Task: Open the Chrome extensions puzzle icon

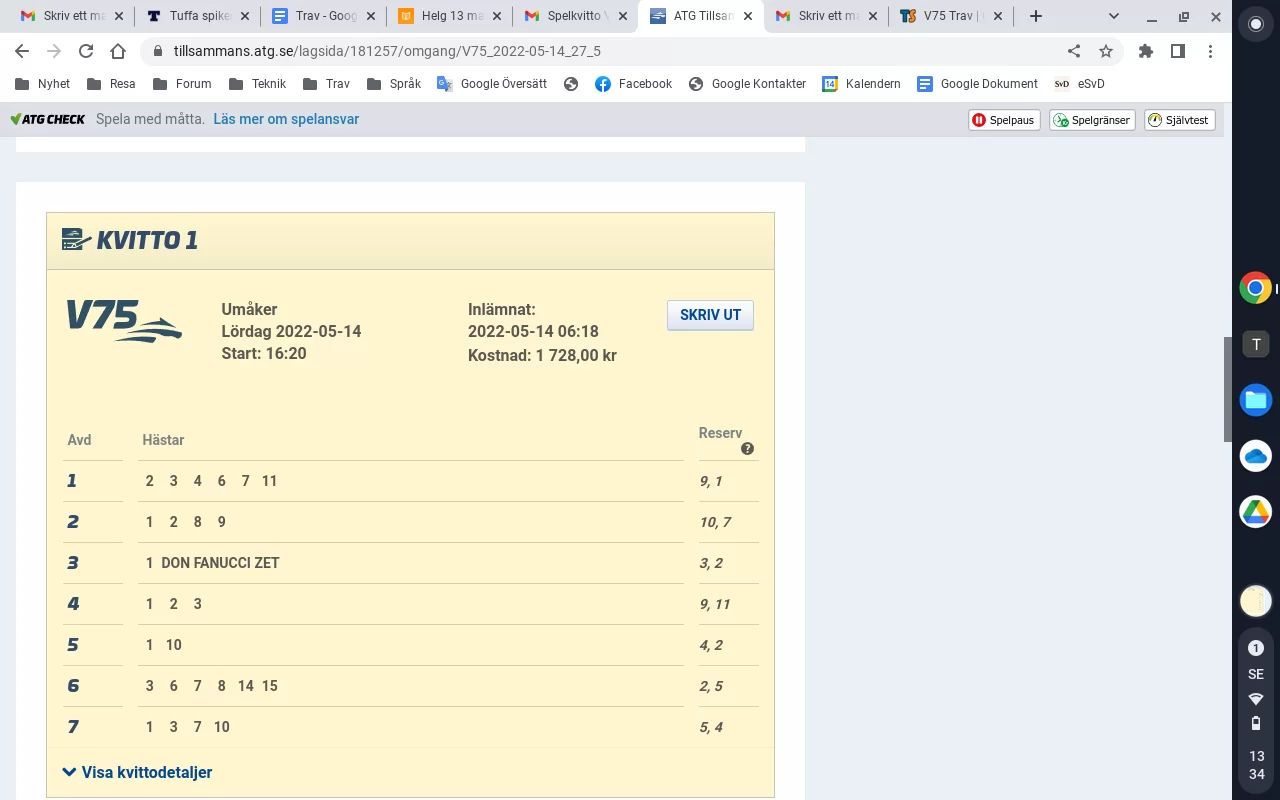Action: point(1146,51)
